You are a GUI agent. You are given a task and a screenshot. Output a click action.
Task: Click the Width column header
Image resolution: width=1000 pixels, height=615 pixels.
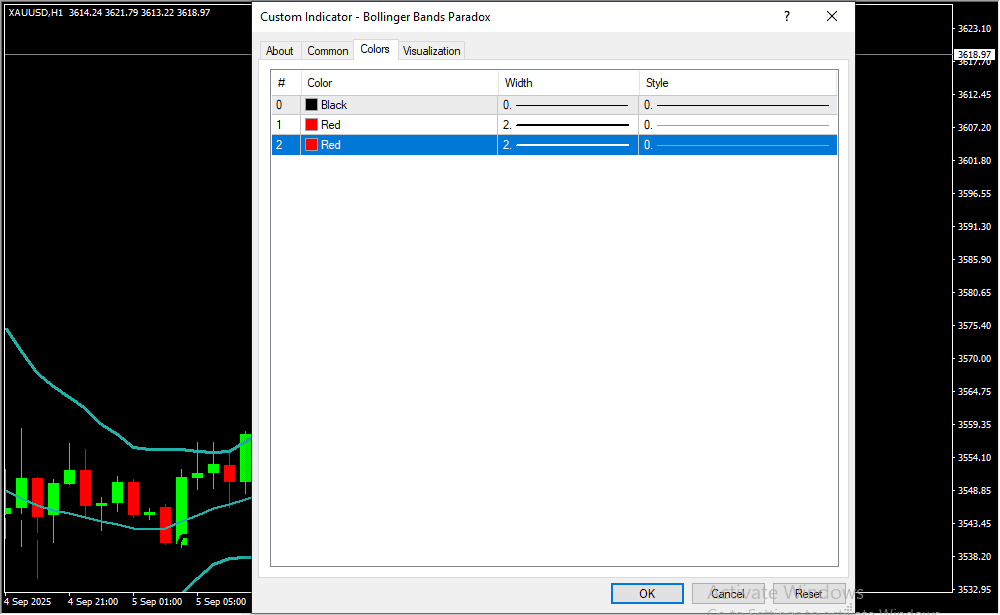[567, 83]
